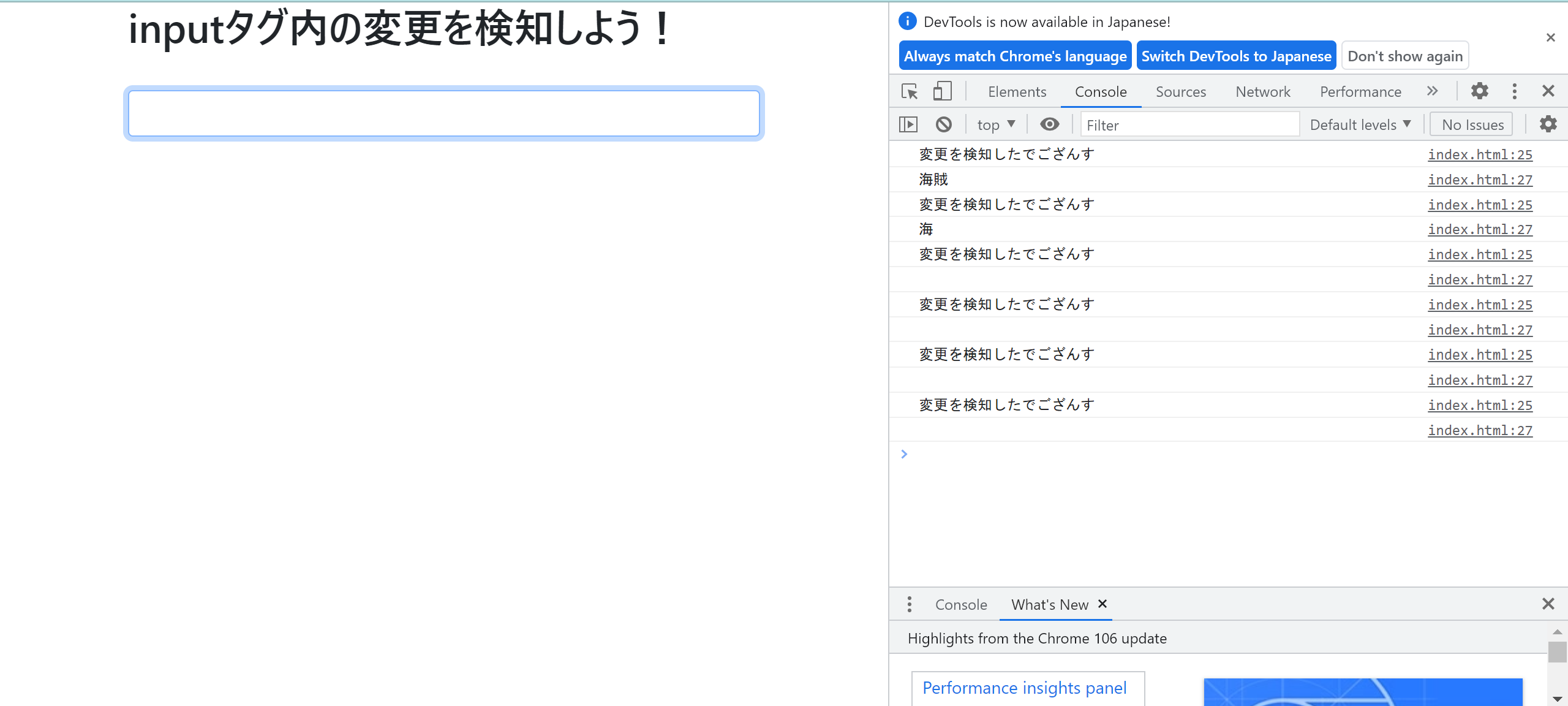Open the No Issues indicator
The width and height of the screenshot is (1568, 706).
[x=1471, y=124]
